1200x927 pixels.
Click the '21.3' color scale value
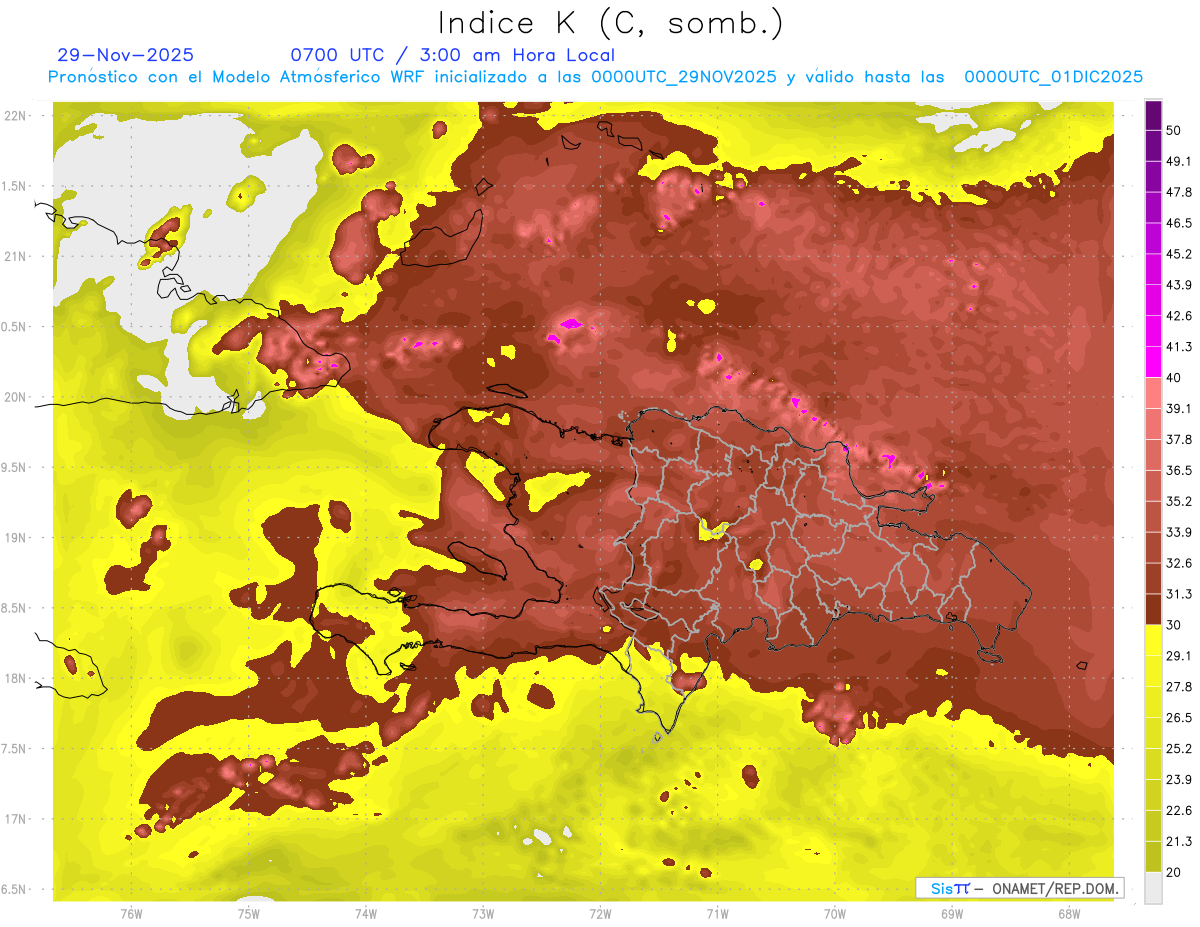[1179, 841]
